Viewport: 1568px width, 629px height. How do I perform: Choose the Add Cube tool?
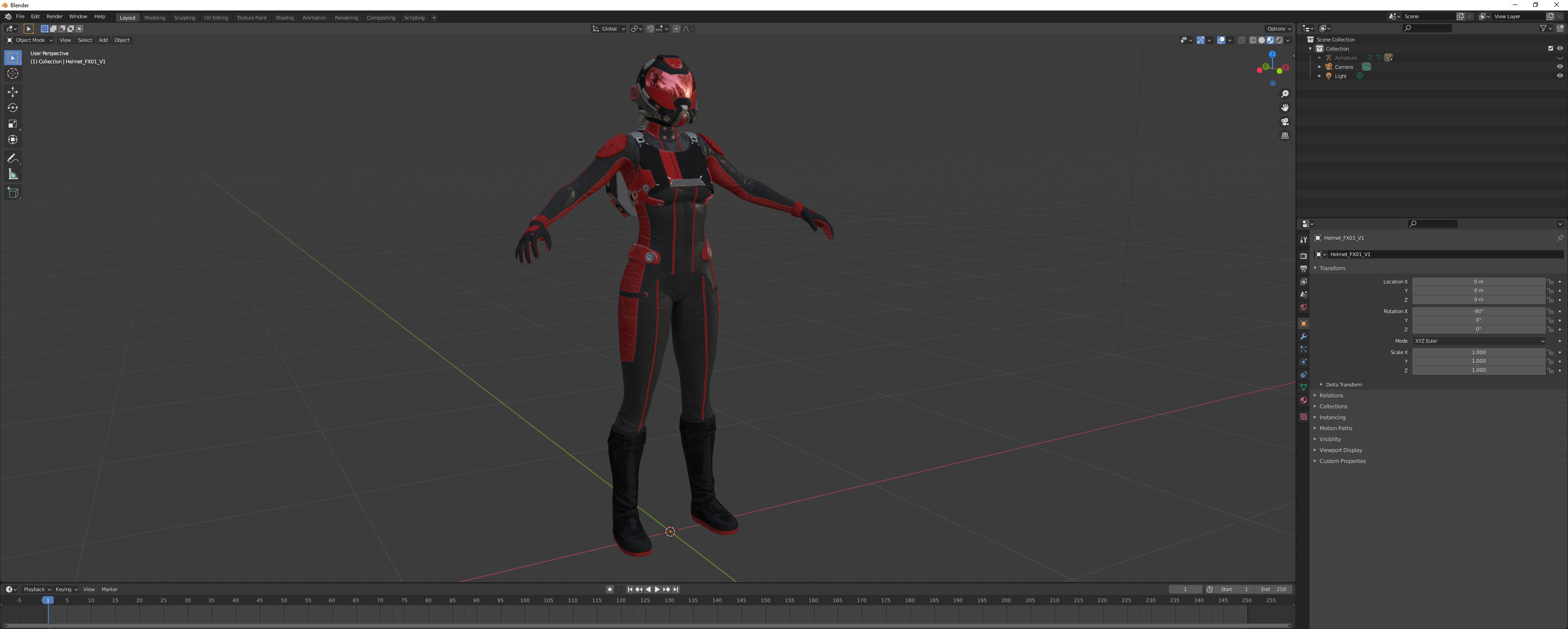coord(13,193)
